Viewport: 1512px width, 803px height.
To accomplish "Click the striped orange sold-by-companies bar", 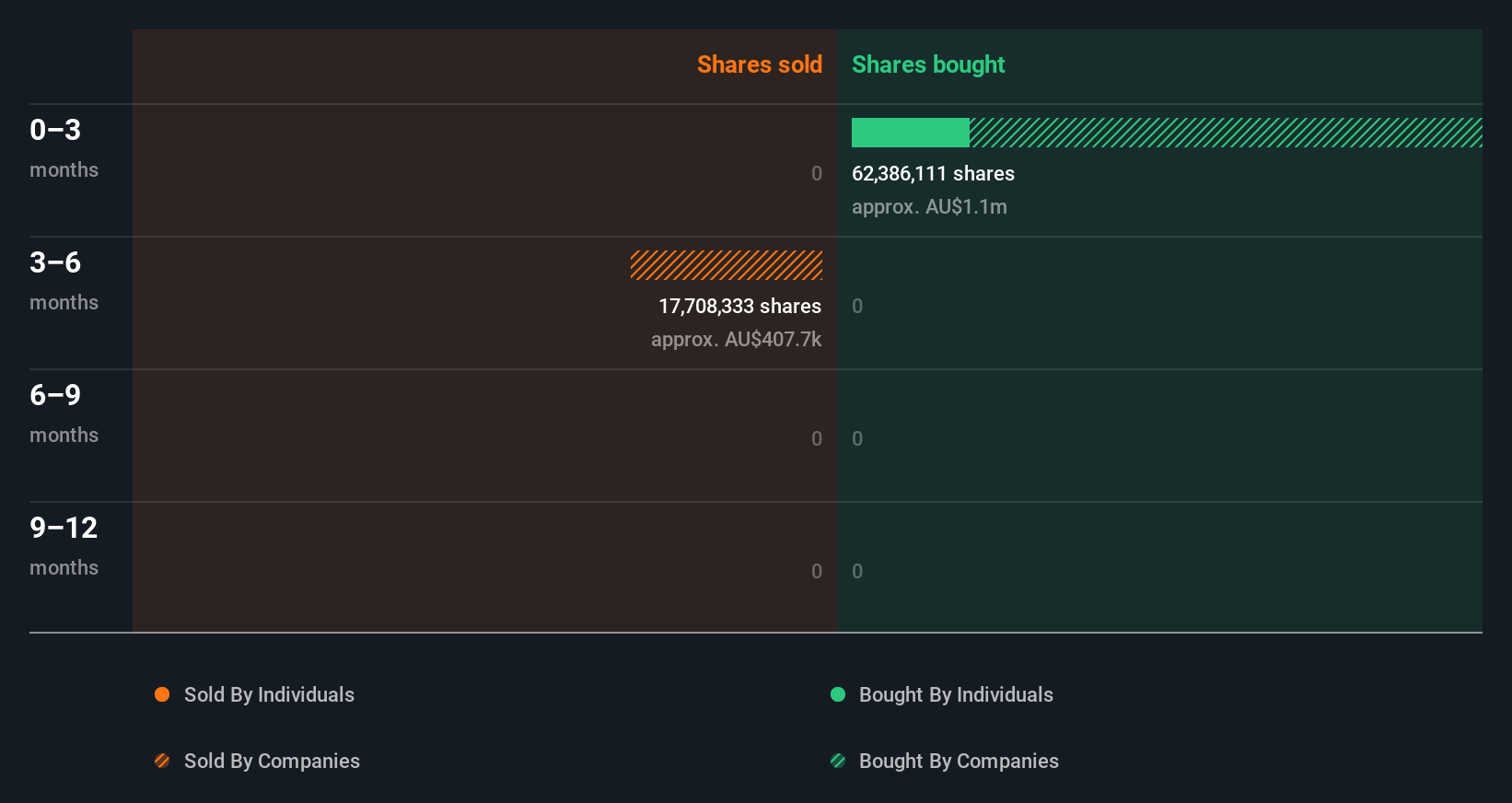I will [x=727, y=265].
